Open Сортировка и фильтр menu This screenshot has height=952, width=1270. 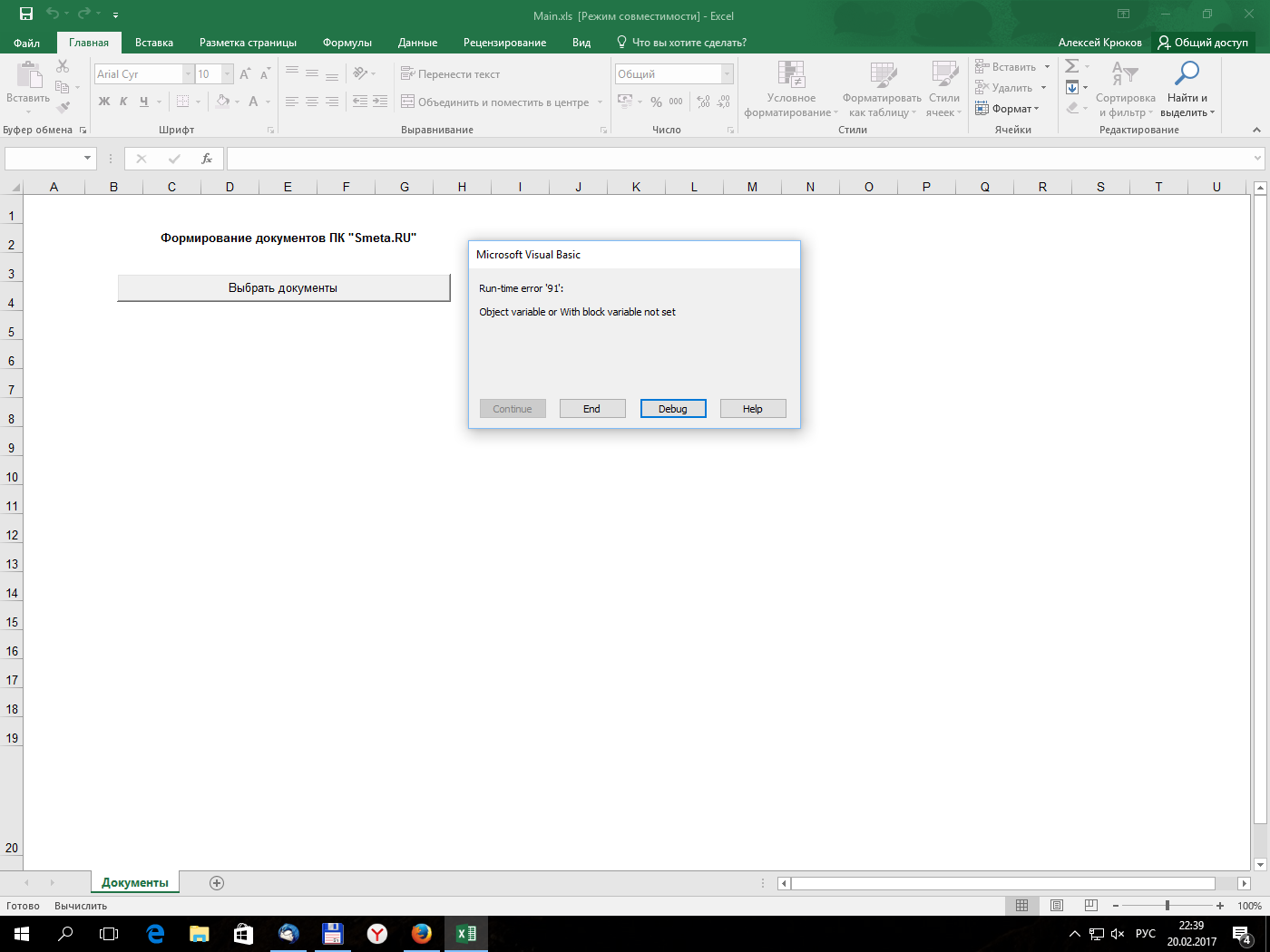pyautogui.click(x=1126, y=89)
